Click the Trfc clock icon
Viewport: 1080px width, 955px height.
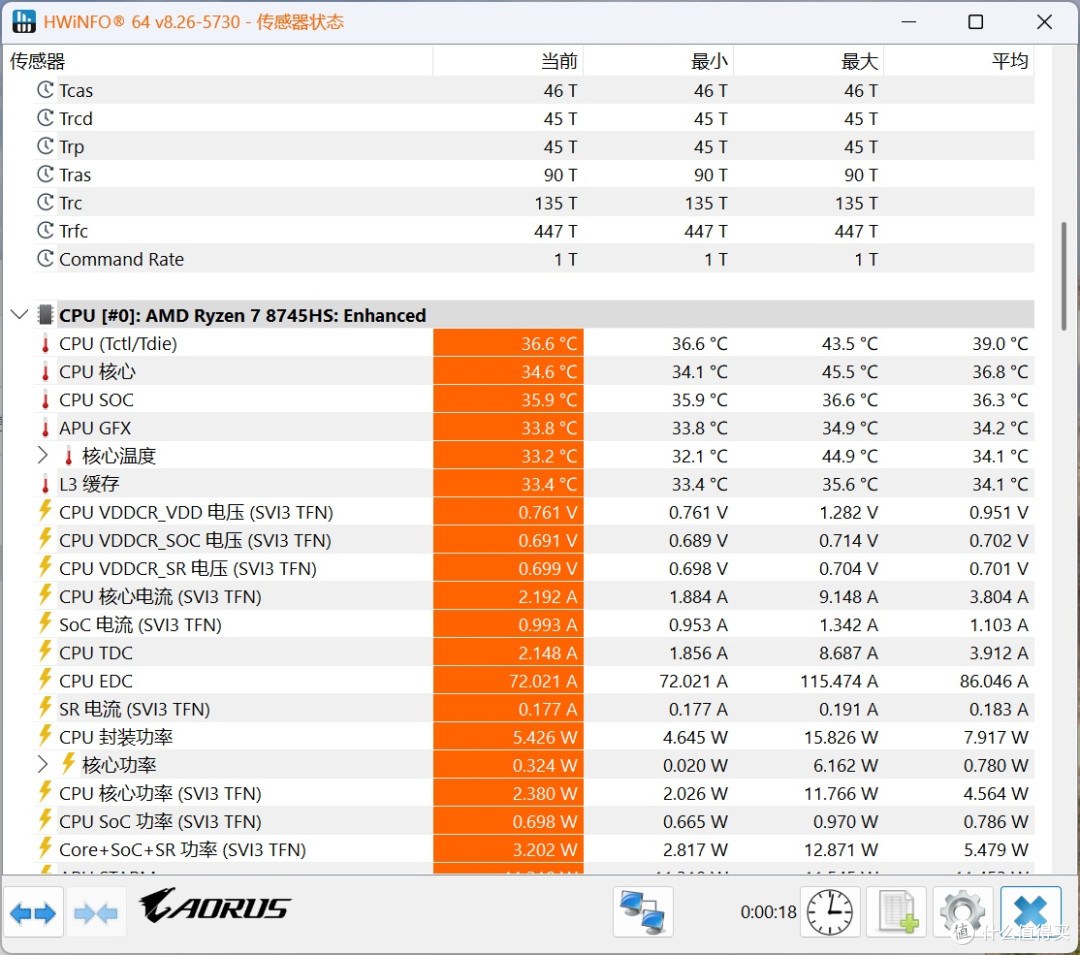click(x=45, y=230)
